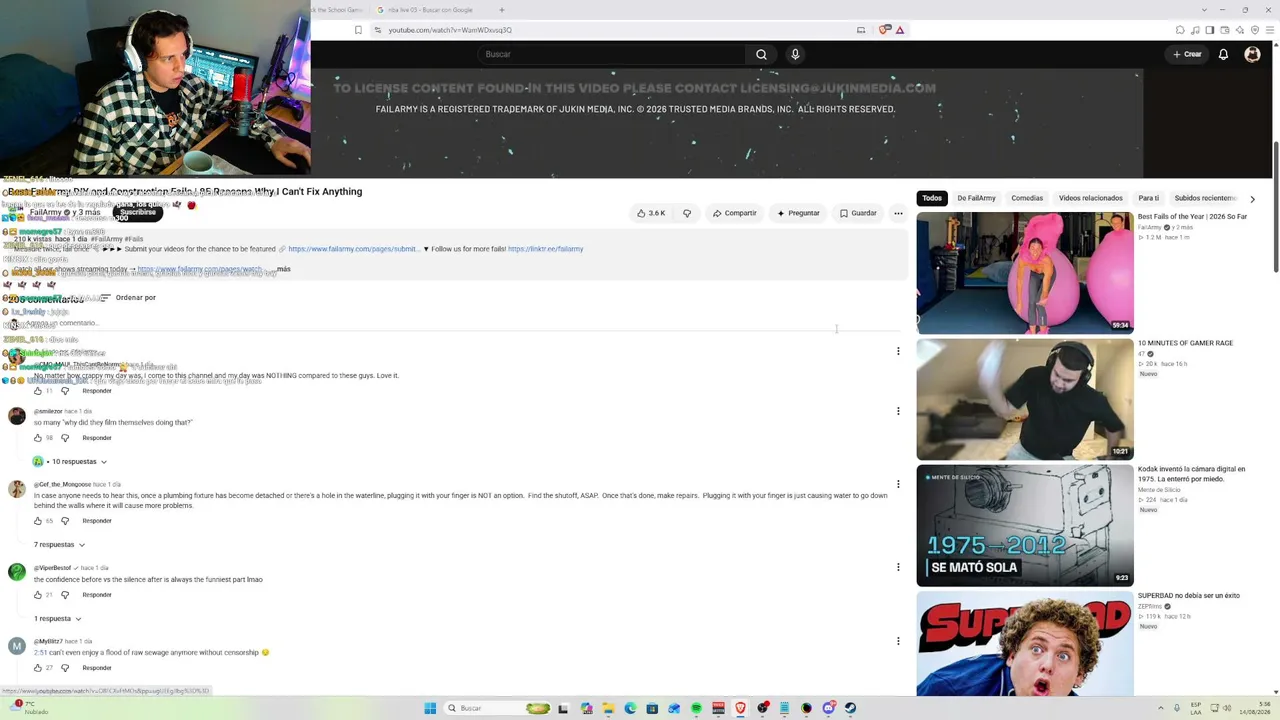Select the Para ti filter chip
This screenshot has height=720, width=1280.
click(1148, 198)
